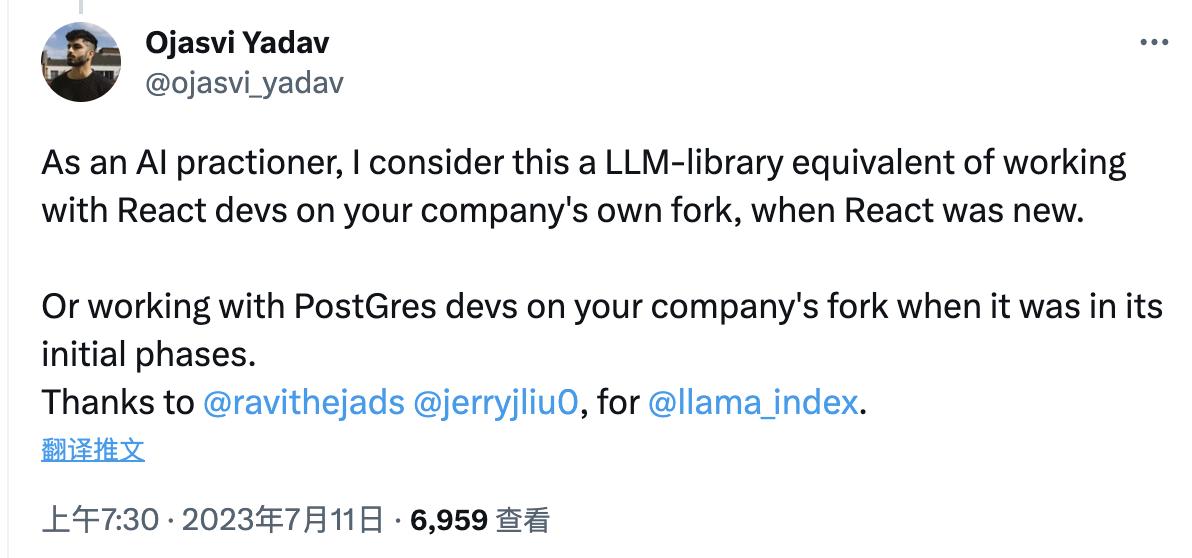Open the three-dot more options menu
The width and height of the screenshot is (1192, 558).
1154,42
